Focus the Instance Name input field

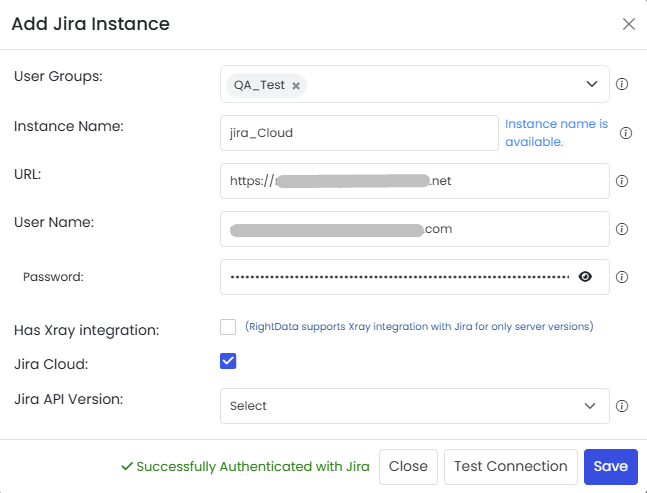click(x=359, y=133)
